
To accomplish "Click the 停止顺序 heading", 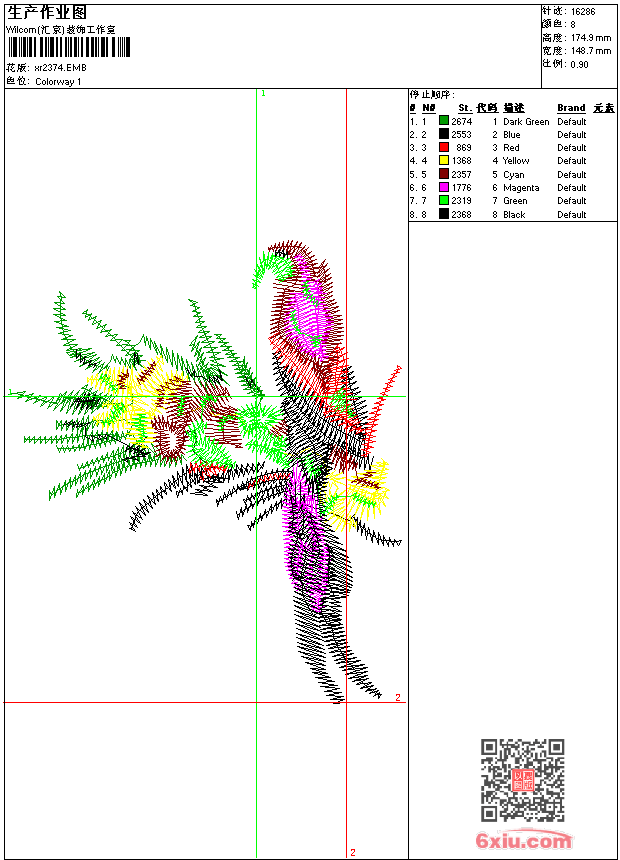I will (x=432, y=95).
